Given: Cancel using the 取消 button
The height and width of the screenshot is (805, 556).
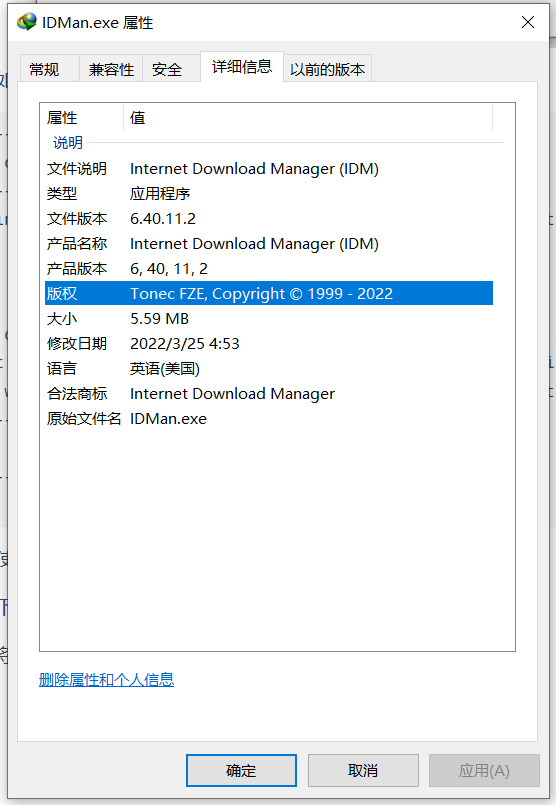Looking at the screenshot, I should click(x=363, y=770).
